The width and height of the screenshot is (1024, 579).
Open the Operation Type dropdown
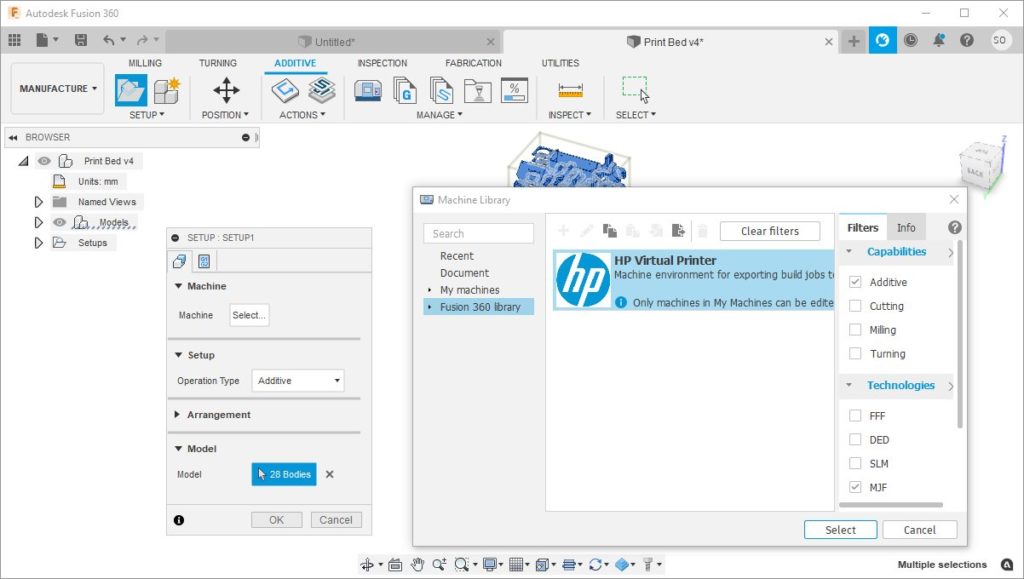point(298,381)
